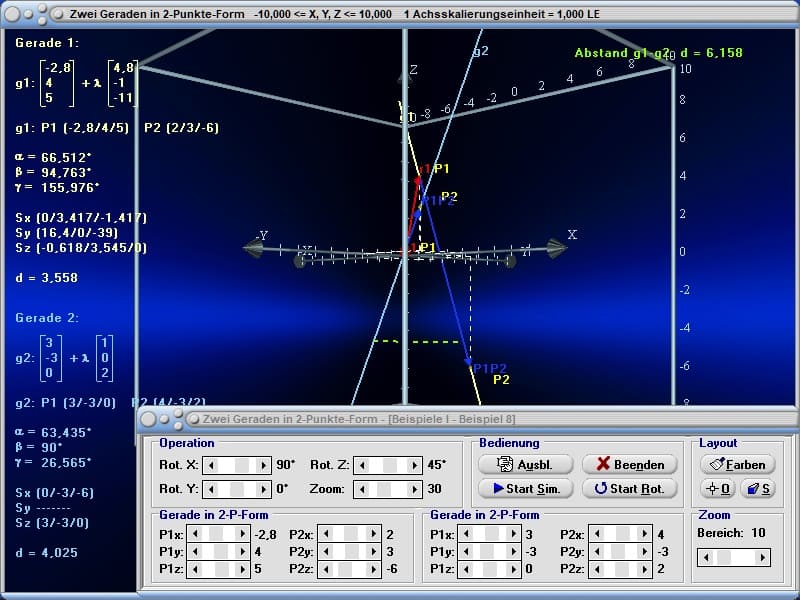
Task: Decrease Rot. Y with left arrow
Action: pos(211,489)
